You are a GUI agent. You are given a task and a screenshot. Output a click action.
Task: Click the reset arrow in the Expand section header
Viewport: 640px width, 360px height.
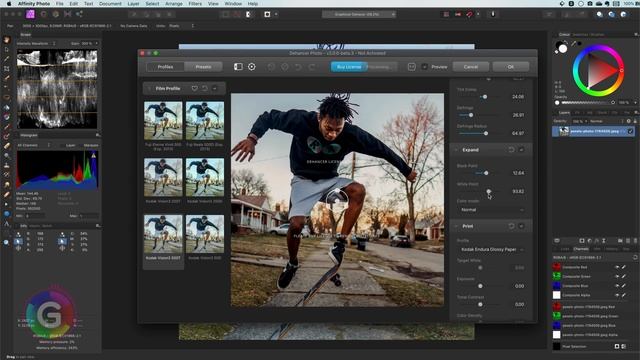click(511, 150)
